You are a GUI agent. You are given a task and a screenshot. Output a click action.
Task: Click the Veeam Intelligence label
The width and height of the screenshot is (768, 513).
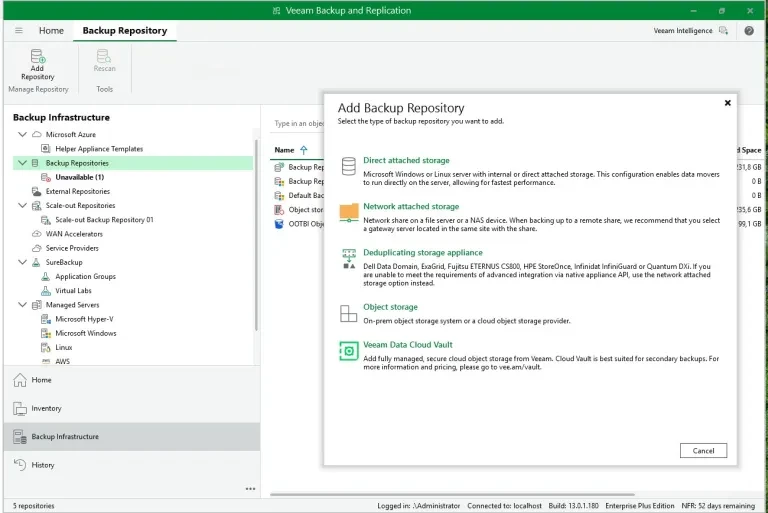click(x=683, y=30)
